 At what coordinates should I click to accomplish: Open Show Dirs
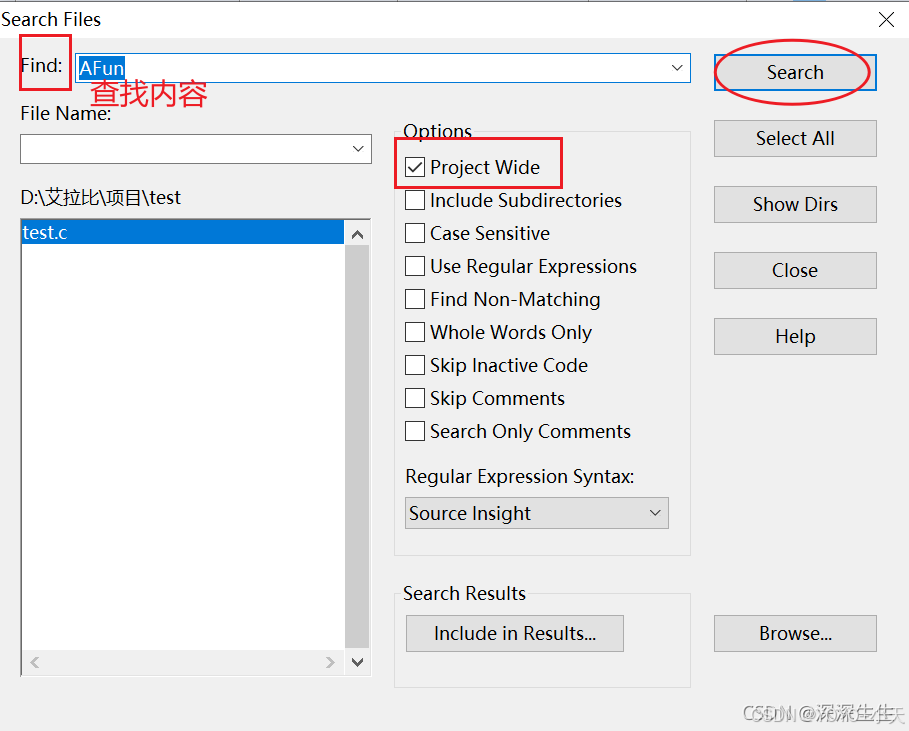click(795, 204)
